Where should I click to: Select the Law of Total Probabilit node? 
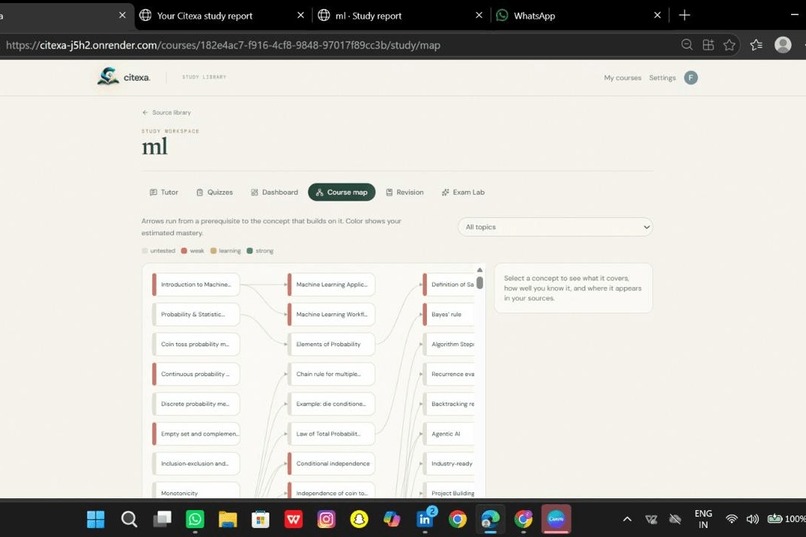tap(331, 434)
